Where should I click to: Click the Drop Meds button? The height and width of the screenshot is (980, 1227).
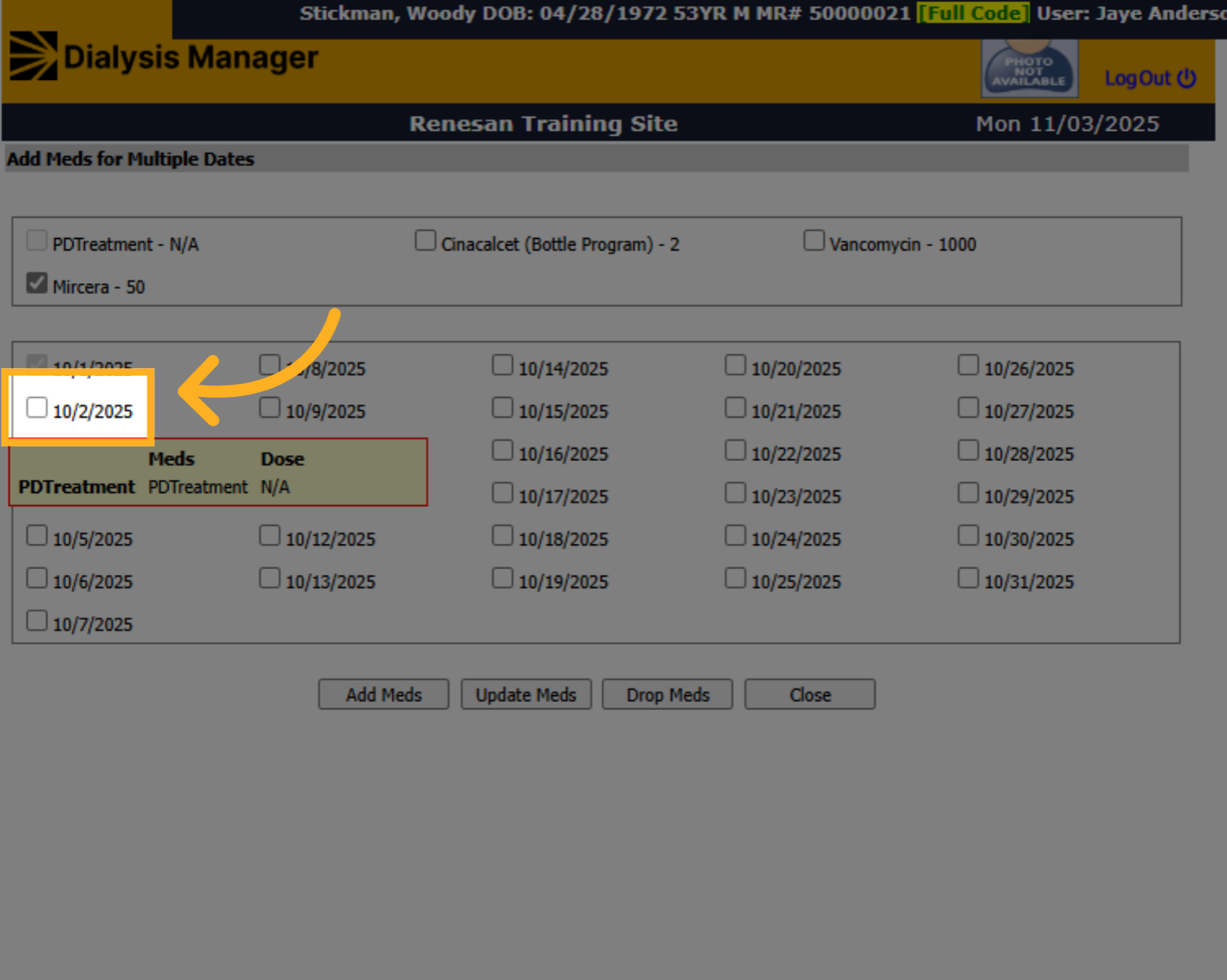[667, 695]
